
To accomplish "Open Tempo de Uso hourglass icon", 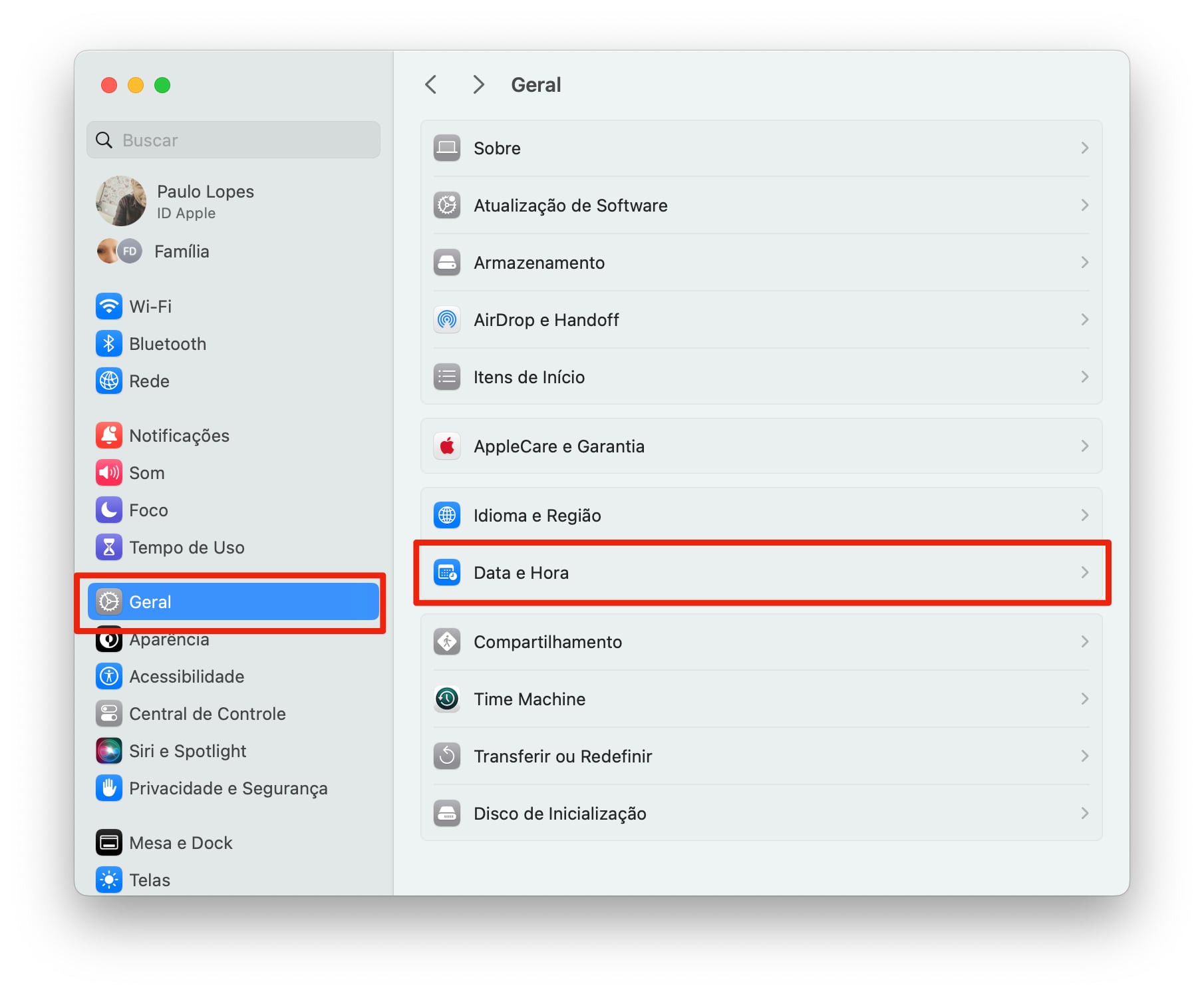I will tap(109, 547).
